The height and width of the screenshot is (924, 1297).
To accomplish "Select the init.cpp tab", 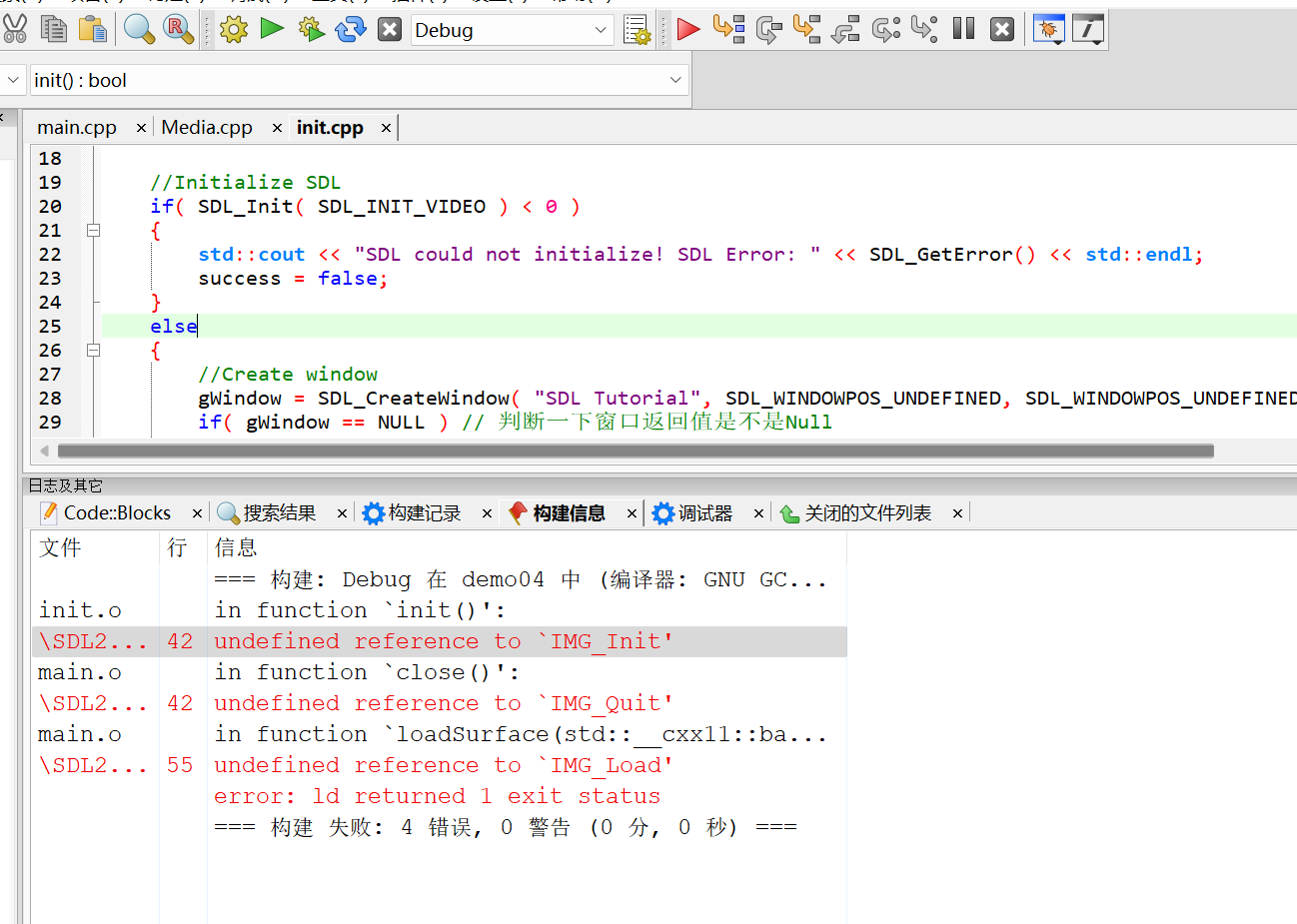I will click(330, 128).
